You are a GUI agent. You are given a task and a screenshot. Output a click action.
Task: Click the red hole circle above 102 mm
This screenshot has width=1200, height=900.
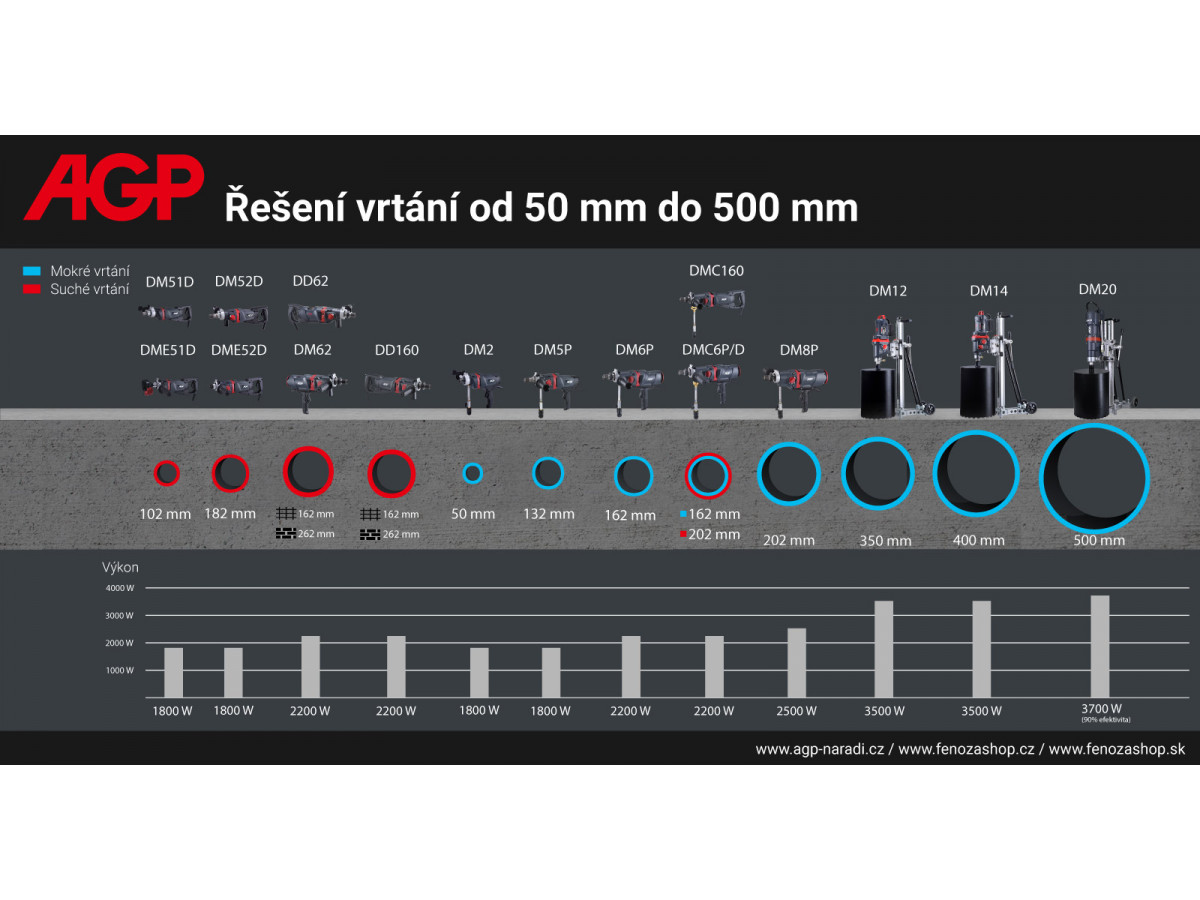click(166, 472)
